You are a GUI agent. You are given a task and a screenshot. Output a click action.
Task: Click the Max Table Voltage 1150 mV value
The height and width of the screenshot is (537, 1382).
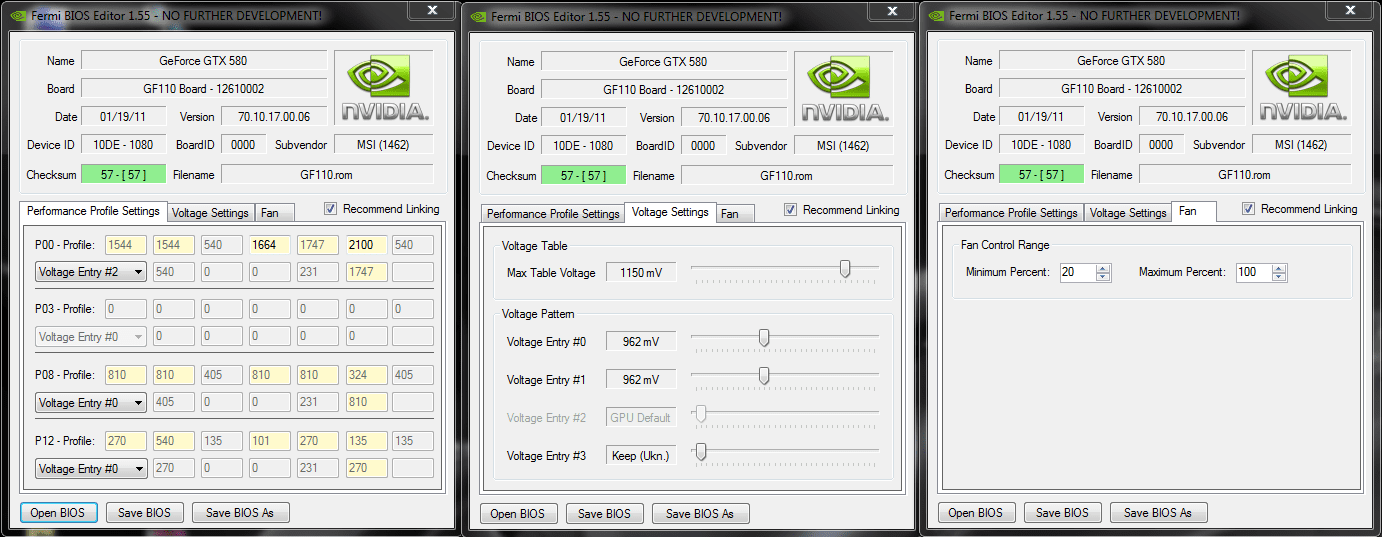[641, 273]
